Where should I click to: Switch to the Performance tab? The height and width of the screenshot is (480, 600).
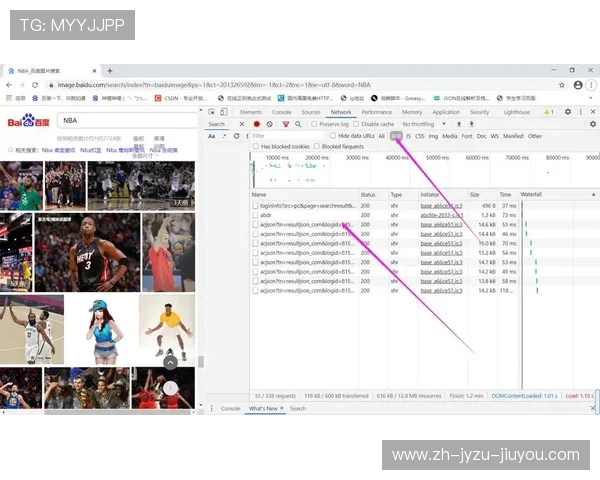click(377, 112)
